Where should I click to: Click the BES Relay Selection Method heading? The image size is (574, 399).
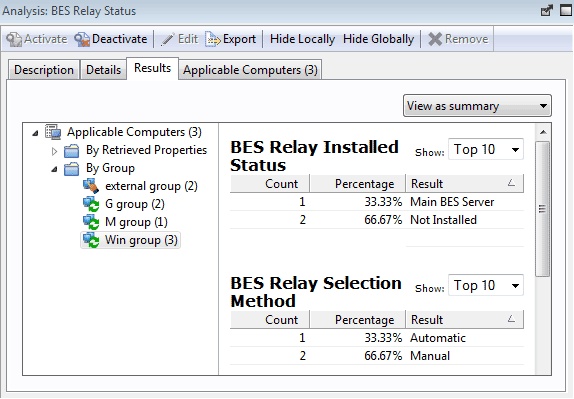pos(316,292)
